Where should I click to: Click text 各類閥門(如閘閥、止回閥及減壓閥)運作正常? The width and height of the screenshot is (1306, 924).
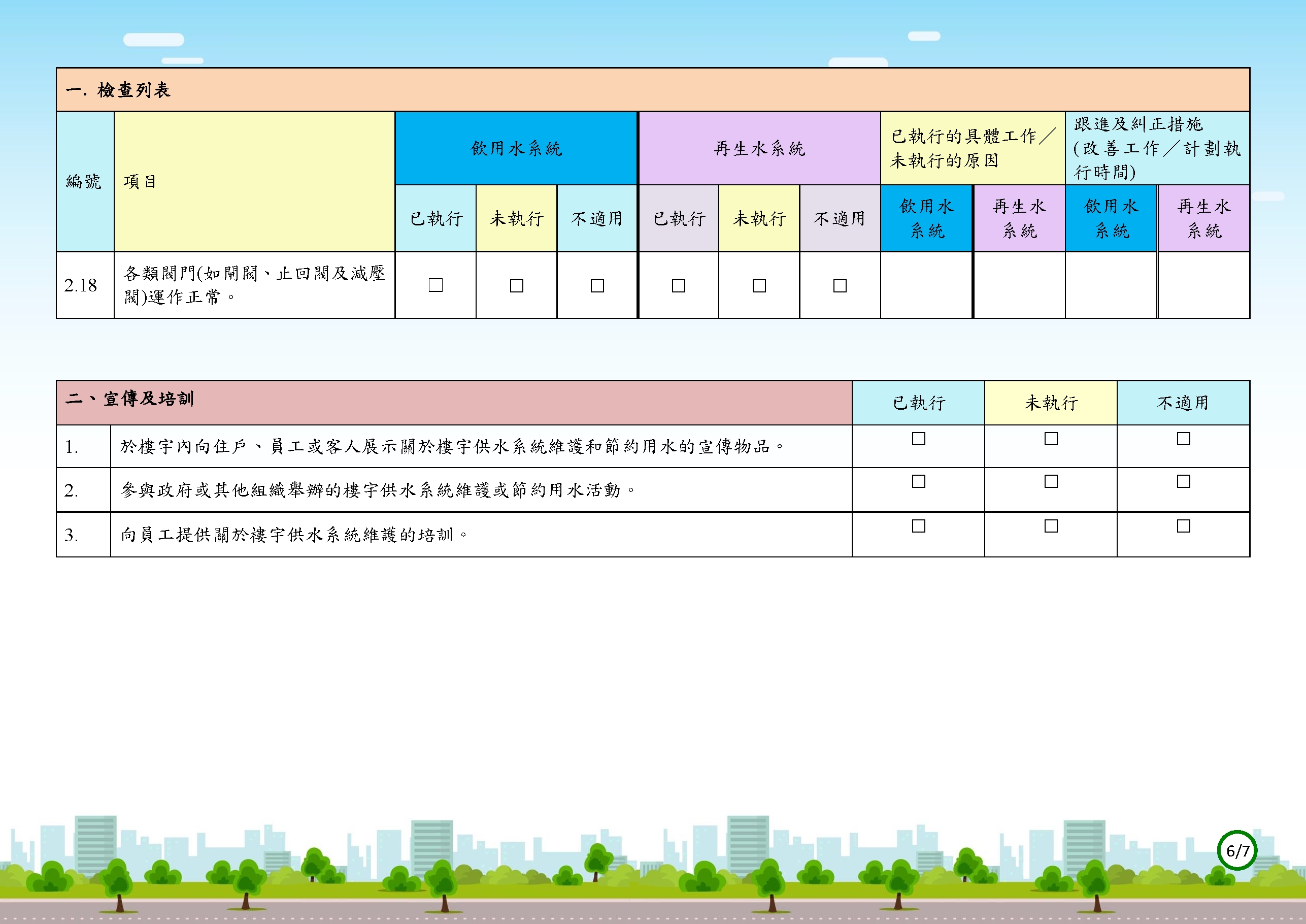[x=254, y=285]
